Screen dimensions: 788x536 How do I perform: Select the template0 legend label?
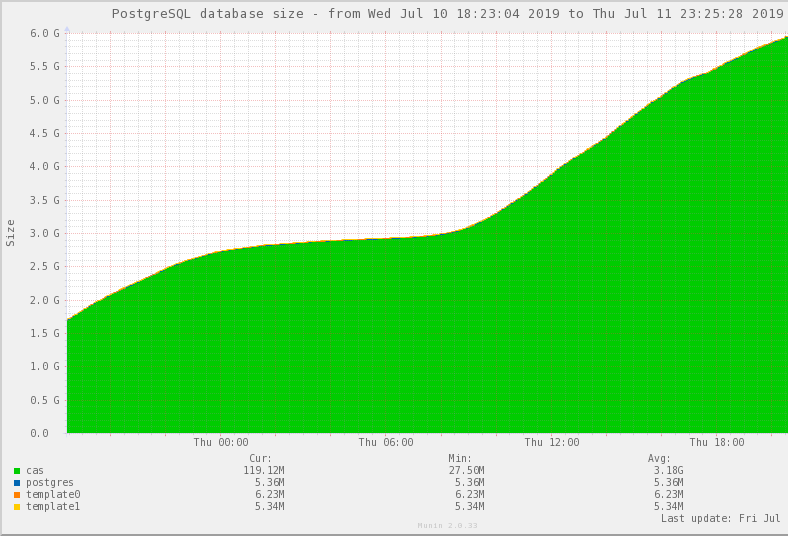coord(53,494)
